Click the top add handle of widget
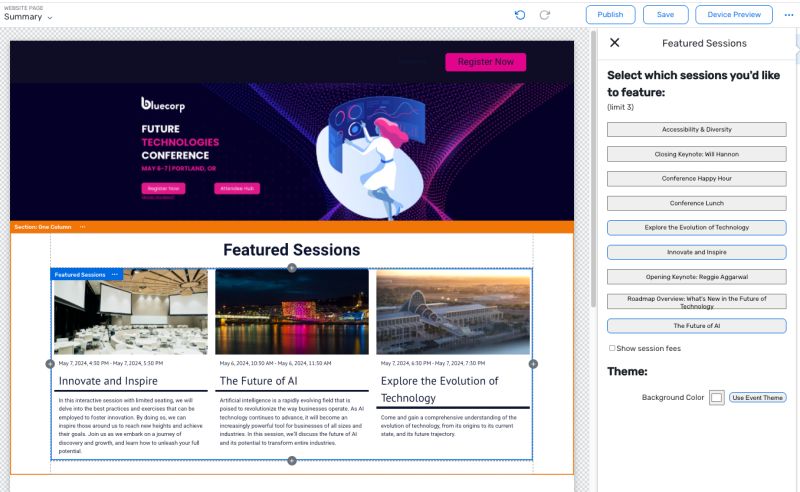Screen dimensions: 800x492 292,268
